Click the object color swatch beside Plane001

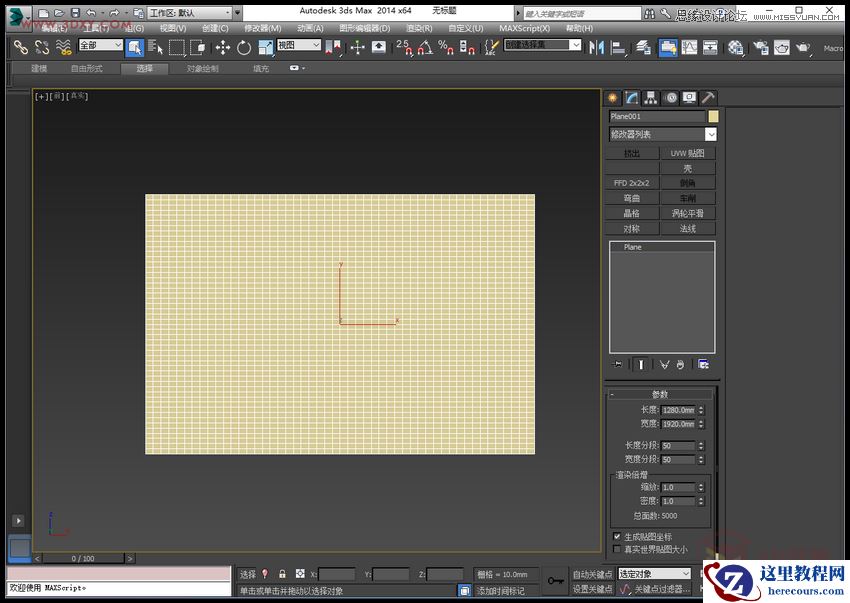[712, 117]
